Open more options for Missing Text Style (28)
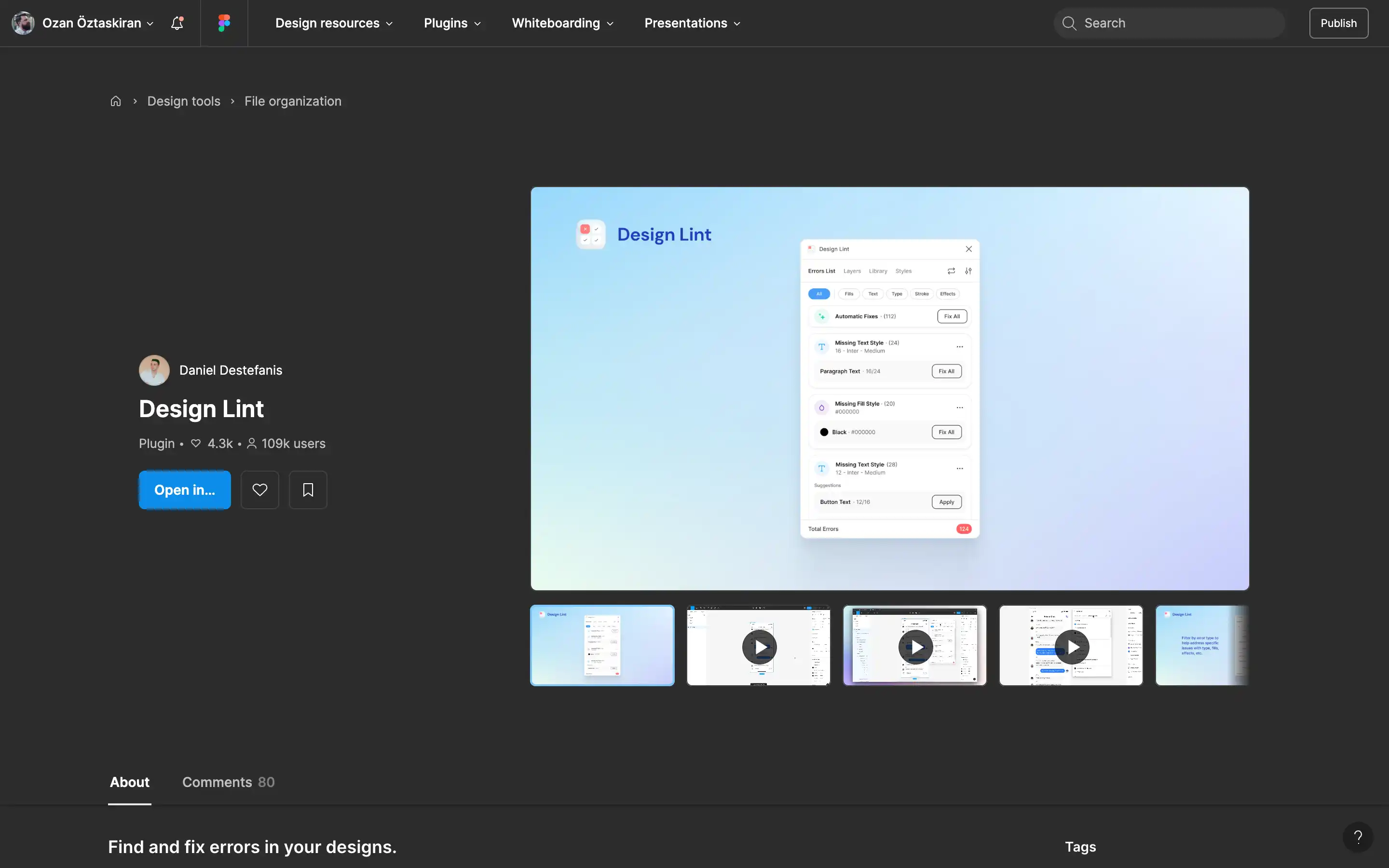Image resolution: width=1389 pixels, height=868 pixels. pyautogui.click(x=960, y=468)
